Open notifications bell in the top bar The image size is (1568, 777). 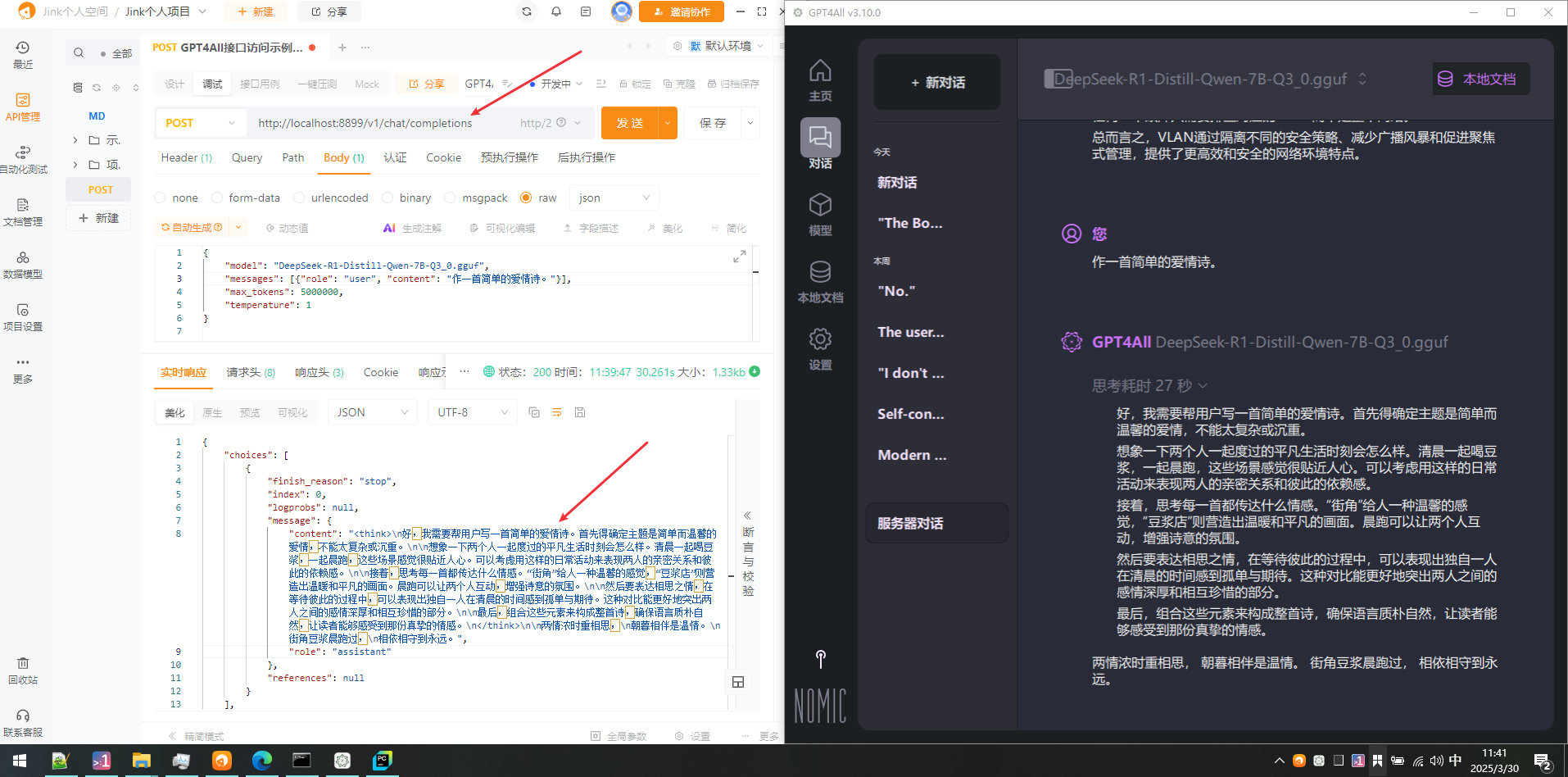pyautogui.click(x=556, y=11)
